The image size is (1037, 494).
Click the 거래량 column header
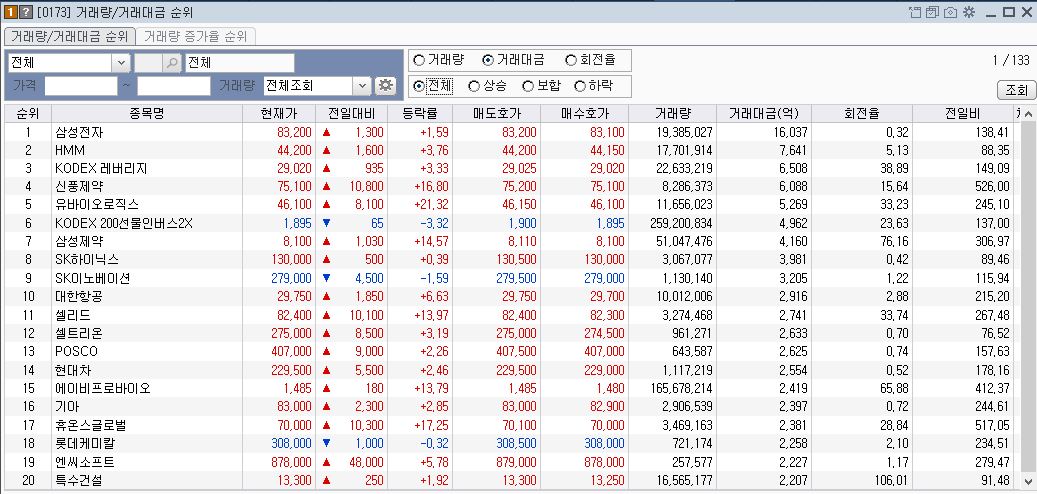coord(673,114)
